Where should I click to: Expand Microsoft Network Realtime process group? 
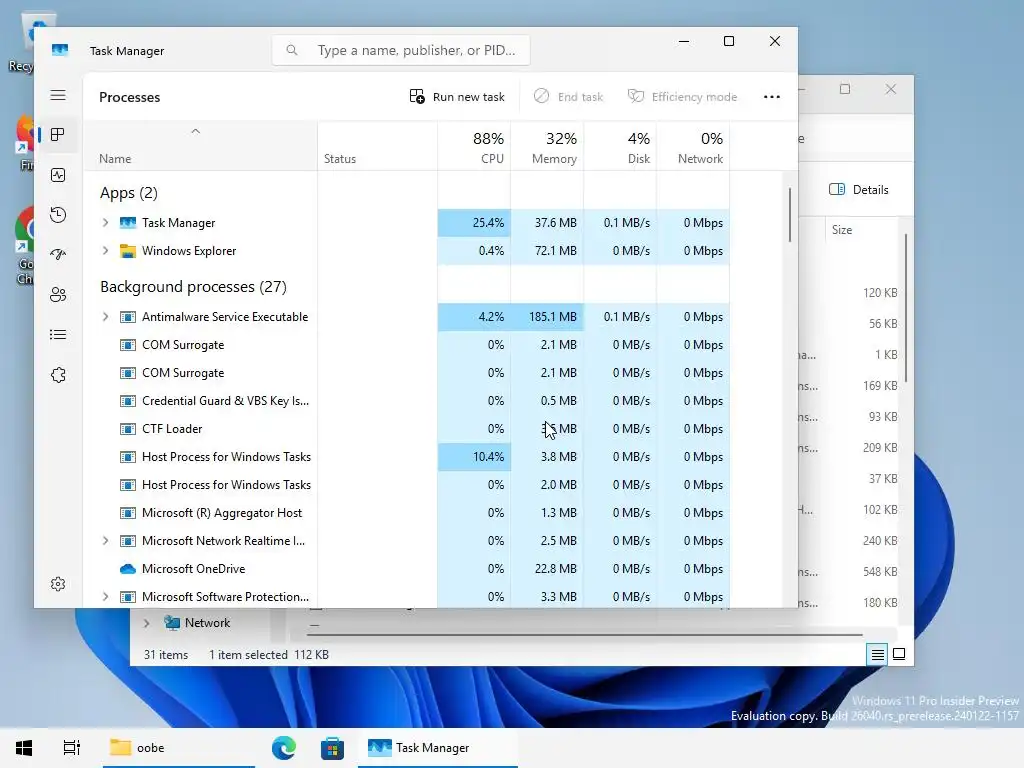click(x=105, y=541)
